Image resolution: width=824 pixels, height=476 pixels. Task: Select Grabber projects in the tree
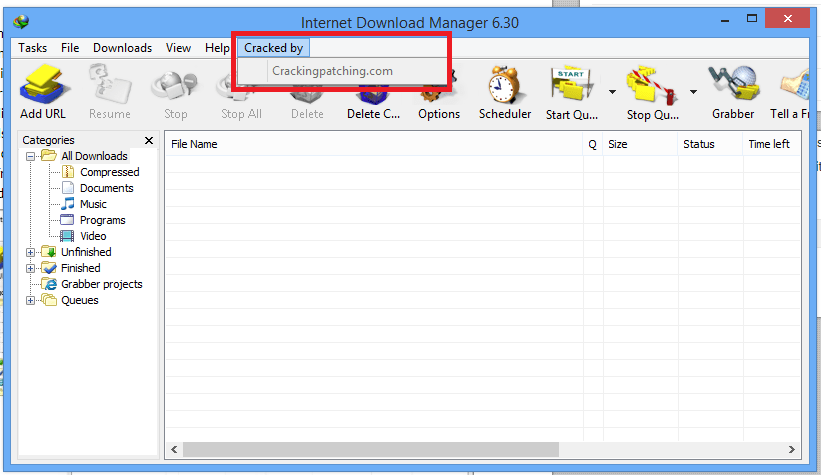(101, 284)
